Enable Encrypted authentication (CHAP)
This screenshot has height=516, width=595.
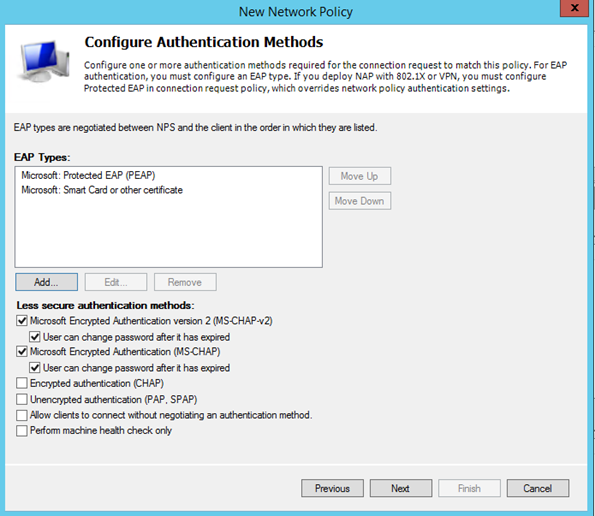(22, 383)
